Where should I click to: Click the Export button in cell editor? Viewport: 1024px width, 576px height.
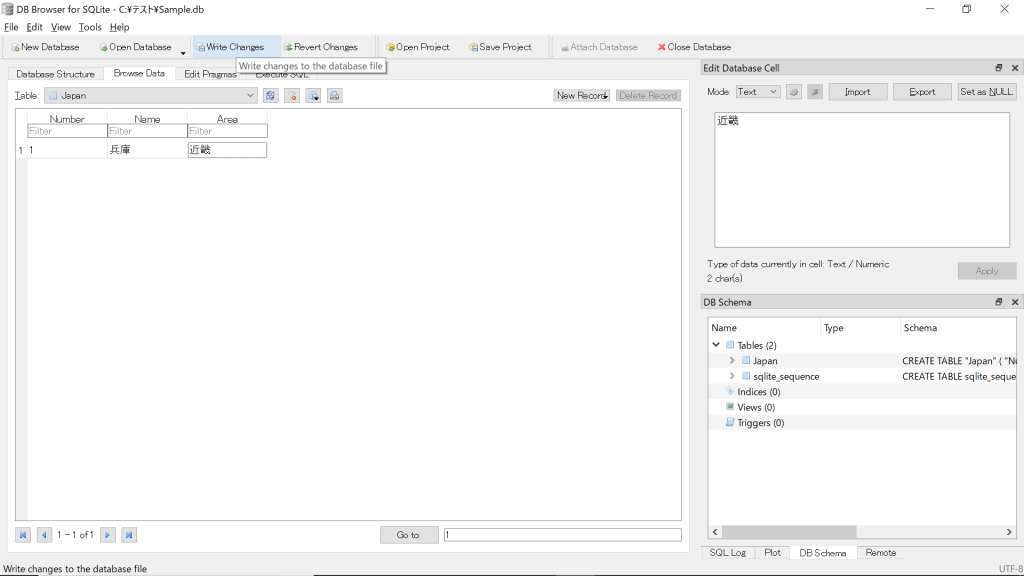pos(921,92)
